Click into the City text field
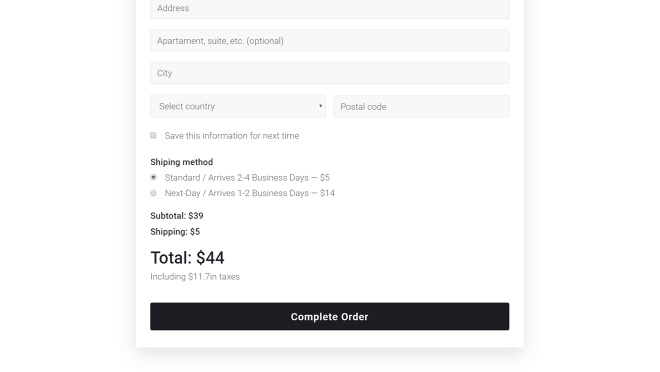Viewport: 660px width, 372px height. 330,73
